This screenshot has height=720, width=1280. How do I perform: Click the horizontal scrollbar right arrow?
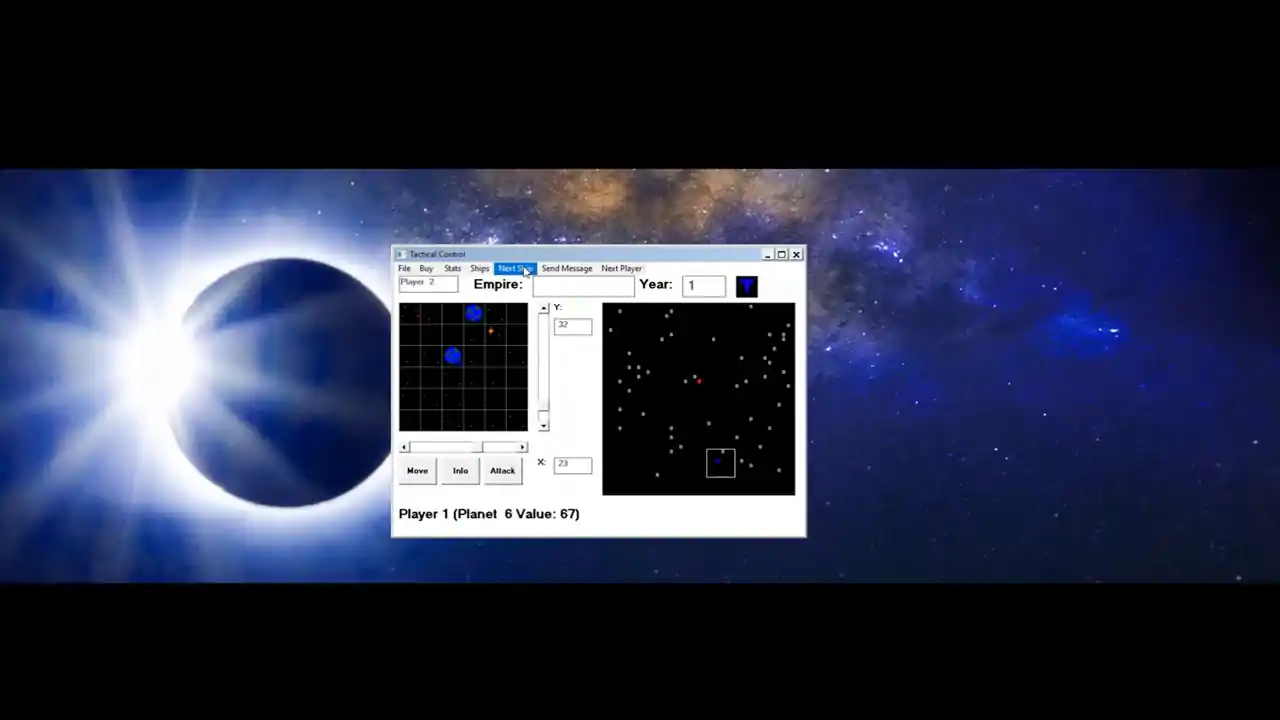pos(522,447)
